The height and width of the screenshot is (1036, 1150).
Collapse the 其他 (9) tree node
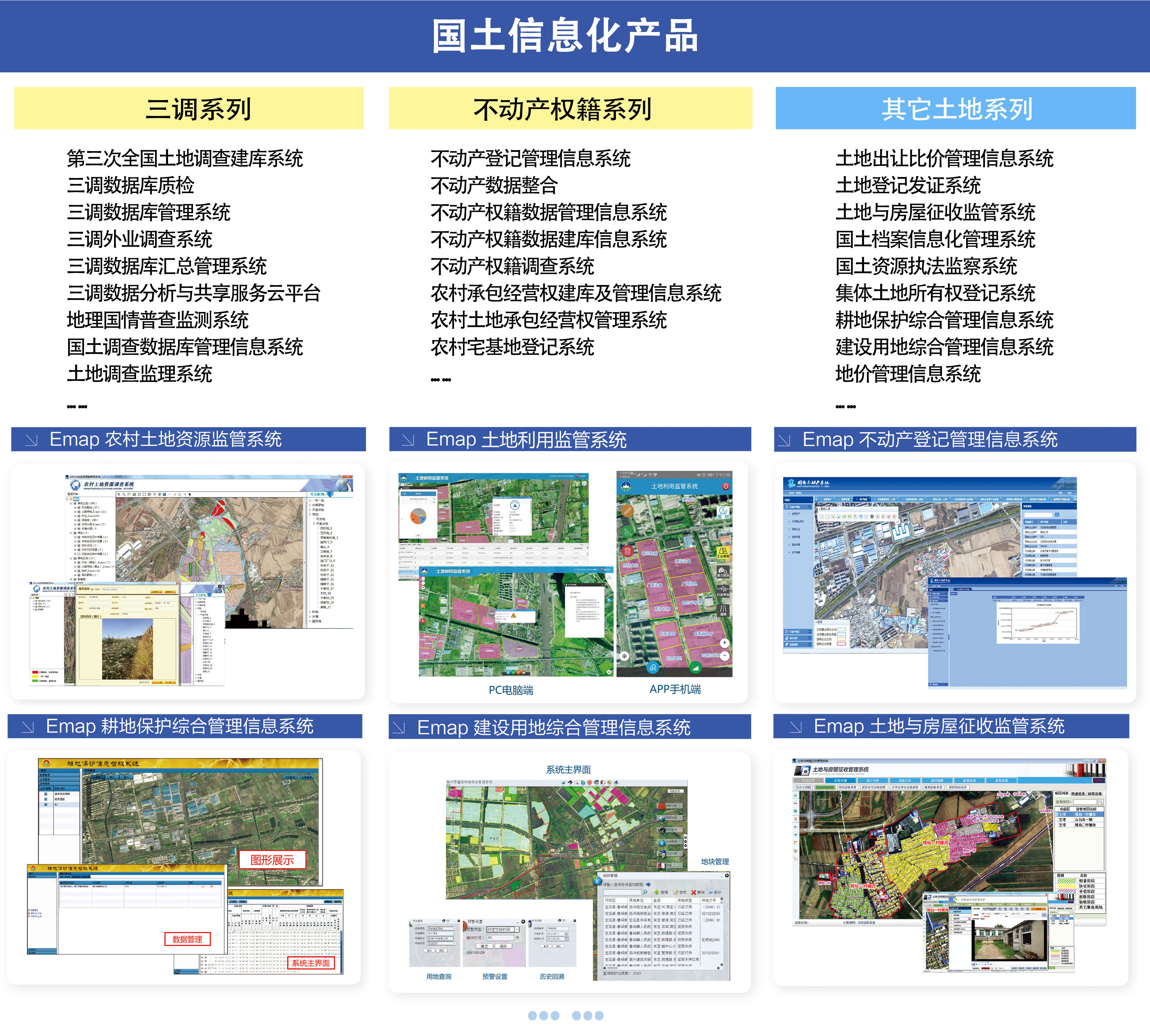click(71, 534)
